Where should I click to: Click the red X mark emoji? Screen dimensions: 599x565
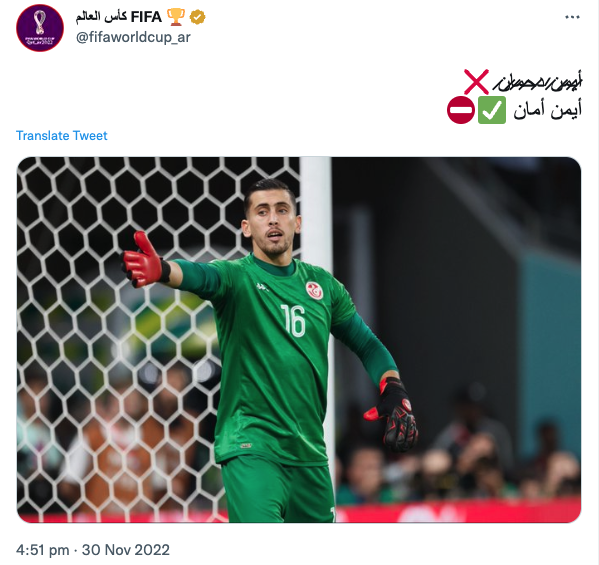(x=476, y=81)
